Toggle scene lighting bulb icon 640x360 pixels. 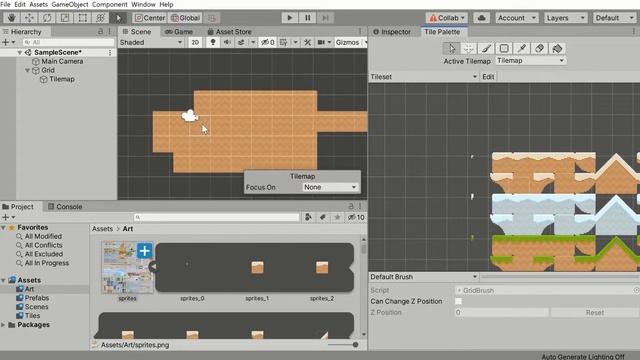click(213, 42)
